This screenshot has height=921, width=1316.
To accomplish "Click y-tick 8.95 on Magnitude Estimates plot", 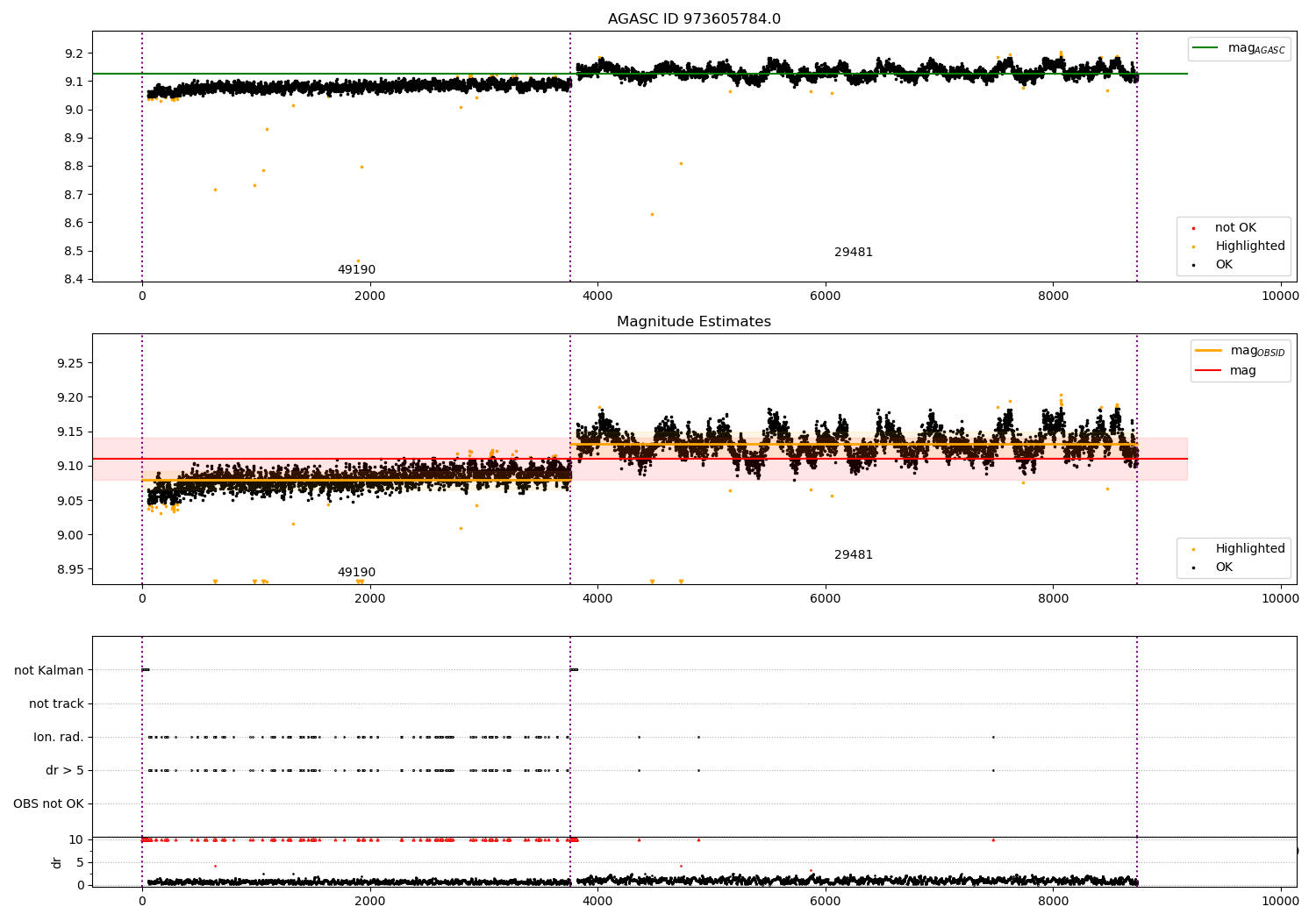I will tap(70, 569).
